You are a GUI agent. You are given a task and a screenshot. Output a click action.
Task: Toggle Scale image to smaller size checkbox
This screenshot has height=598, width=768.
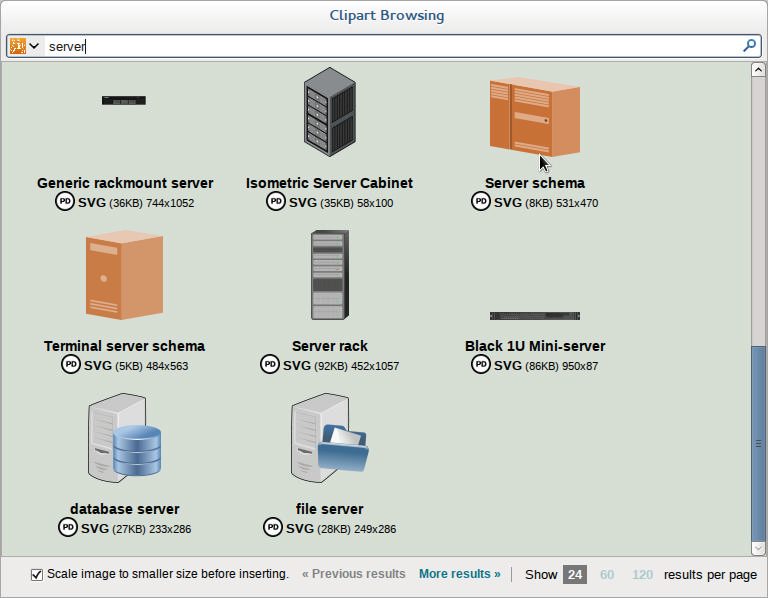click(37, 574)
